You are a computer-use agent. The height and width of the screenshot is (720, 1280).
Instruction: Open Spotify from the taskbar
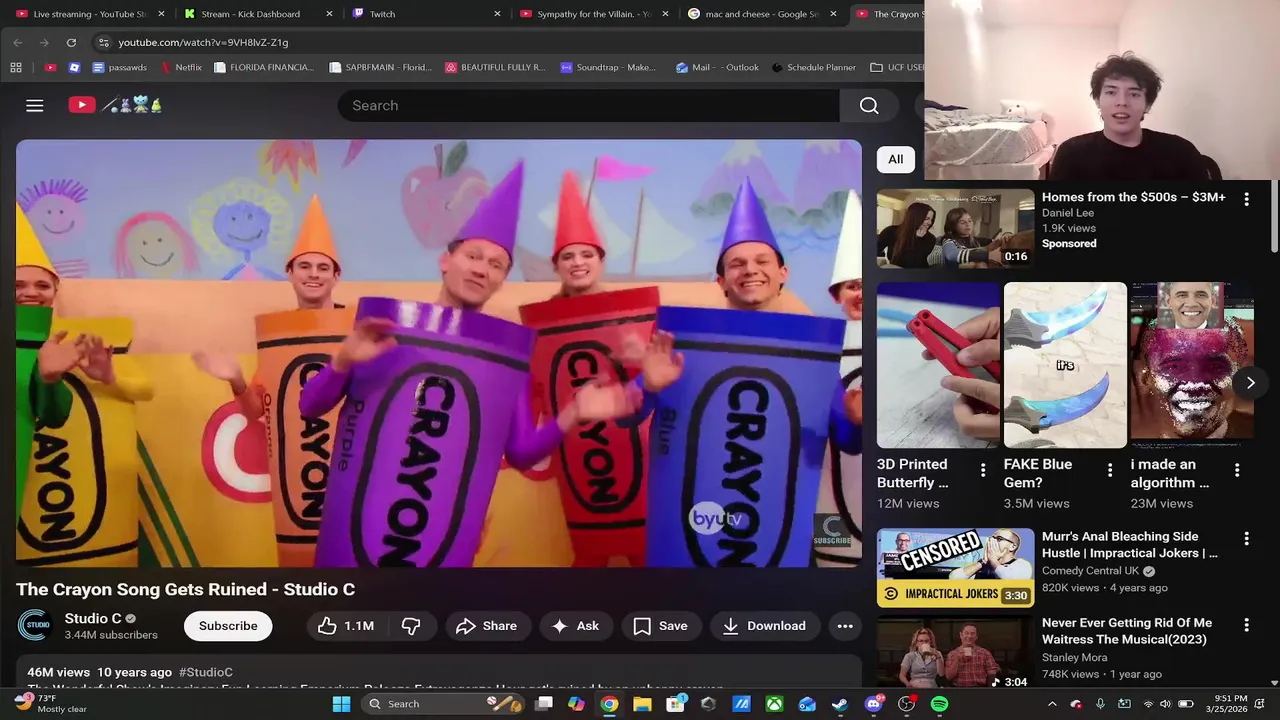tap(939, 704)
